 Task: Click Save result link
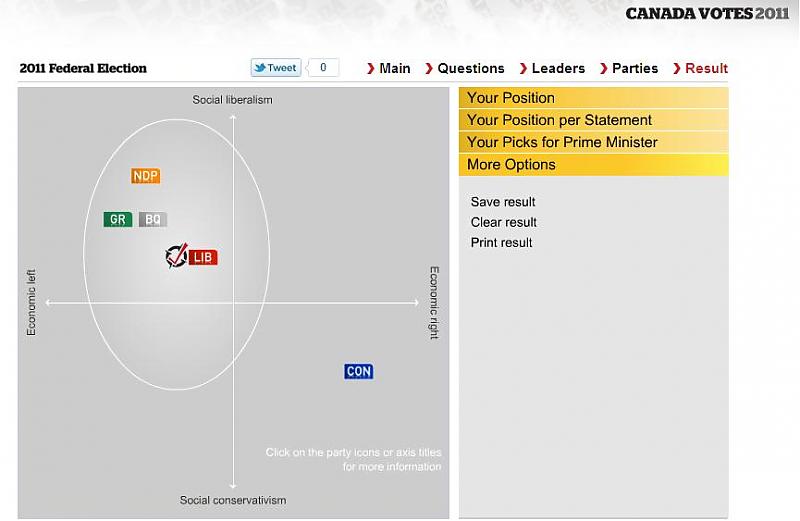coord(503,202)
